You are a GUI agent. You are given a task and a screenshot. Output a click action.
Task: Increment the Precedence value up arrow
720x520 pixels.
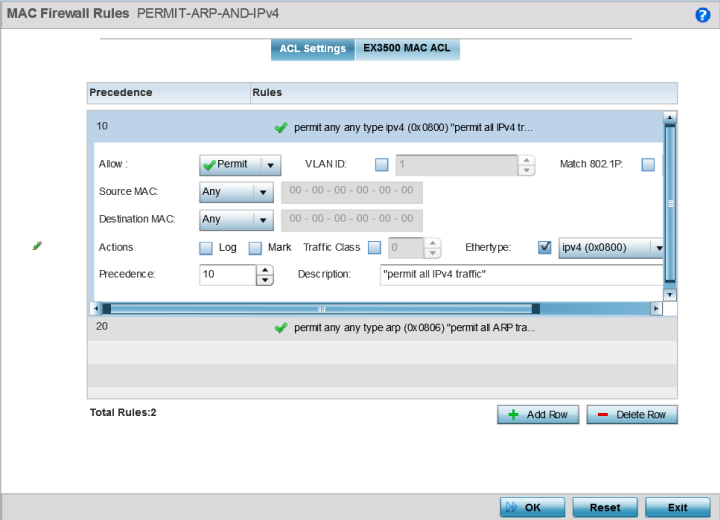[264, 270]
